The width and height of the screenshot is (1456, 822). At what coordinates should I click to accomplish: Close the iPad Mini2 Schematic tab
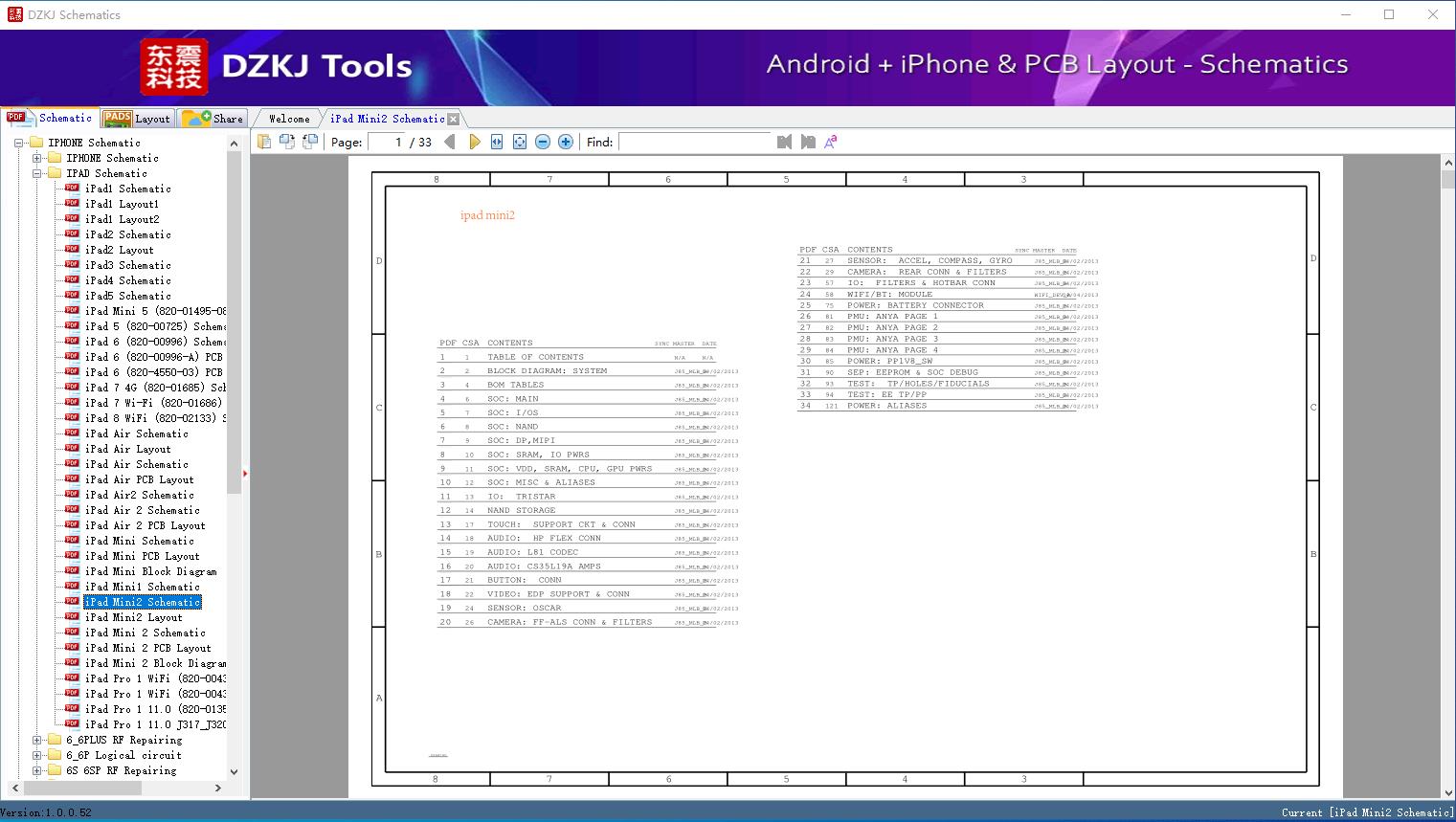tap(454, 119)
